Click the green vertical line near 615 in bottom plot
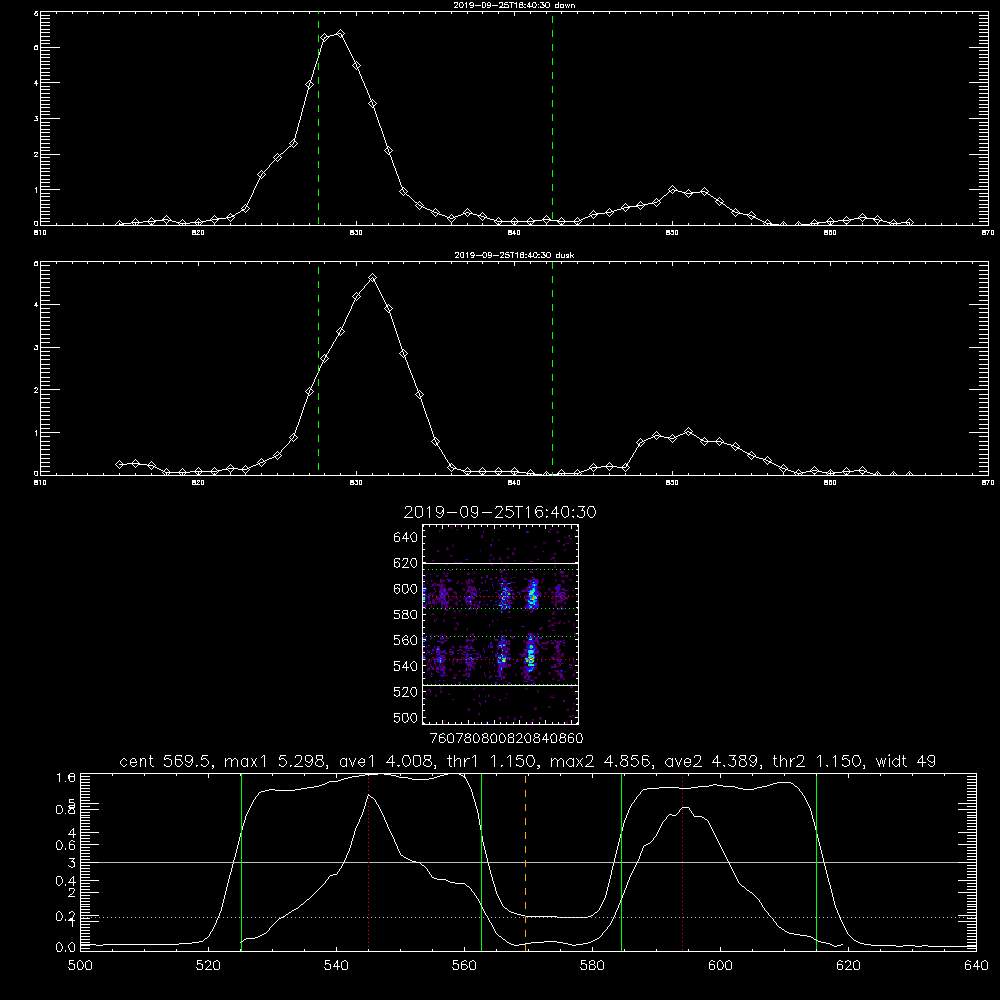This screenshot has height=1000, width=1000. tap(816, 861)
